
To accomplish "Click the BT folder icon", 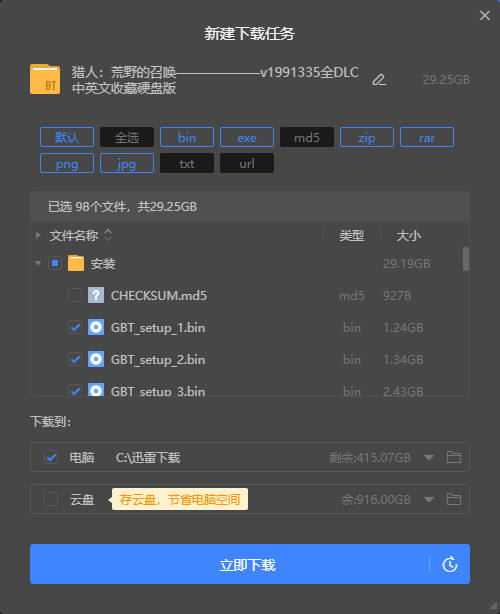I will coord(45,79).
